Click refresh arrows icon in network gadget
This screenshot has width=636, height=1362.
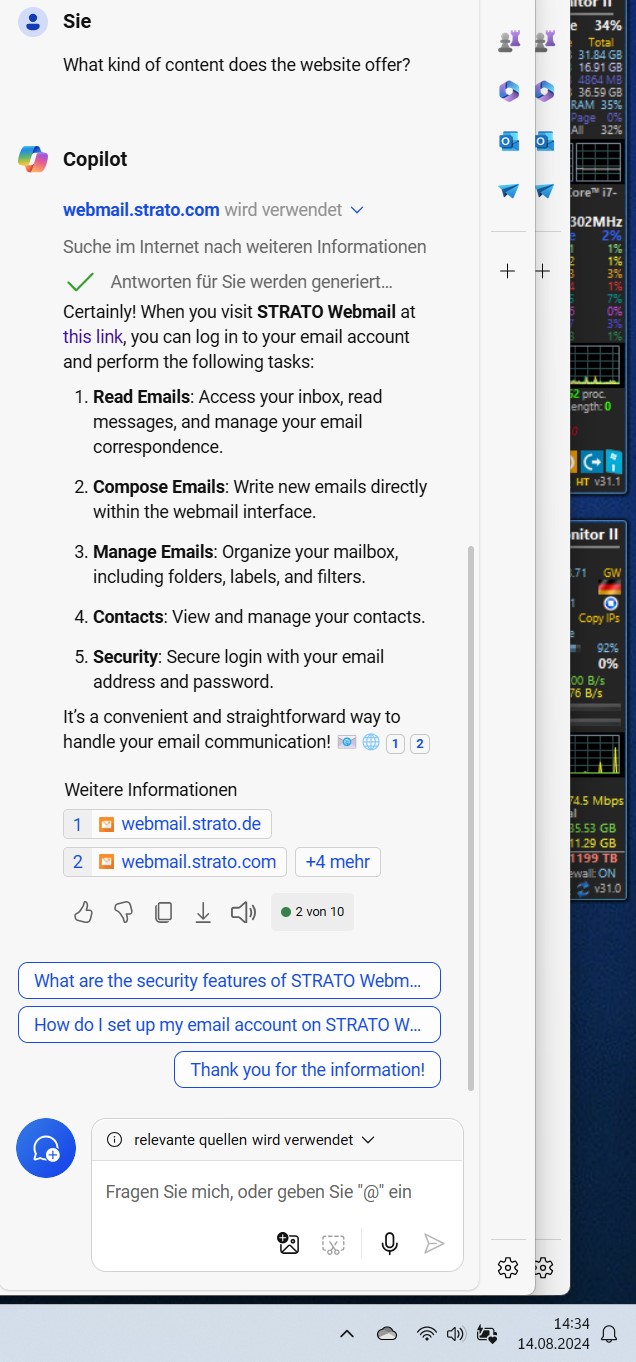click(583, 888)
